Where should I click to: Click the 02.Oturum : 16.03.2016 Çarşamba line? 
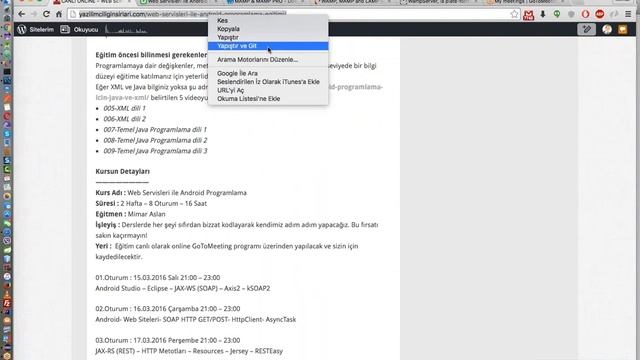[168, 309]
